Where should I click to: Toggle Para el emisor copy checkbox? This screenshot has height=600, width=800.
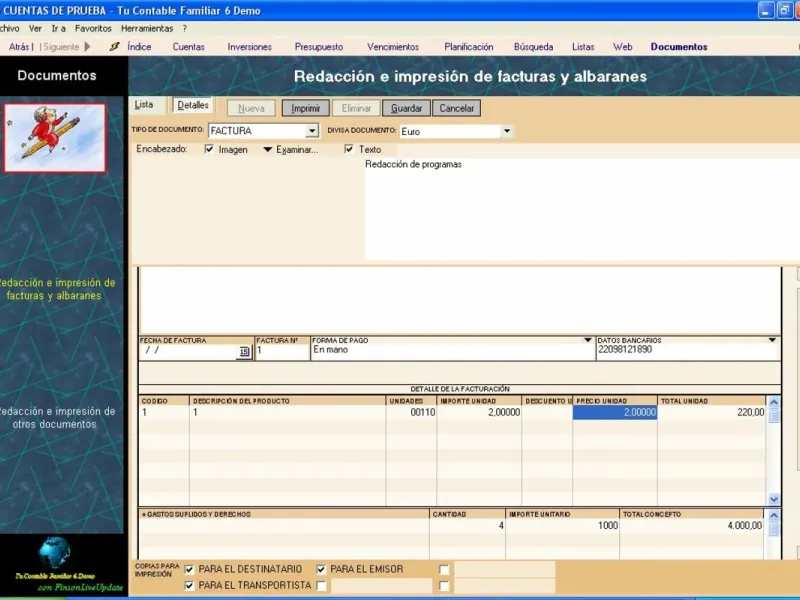pyautogui.click(x=321, y=569)
